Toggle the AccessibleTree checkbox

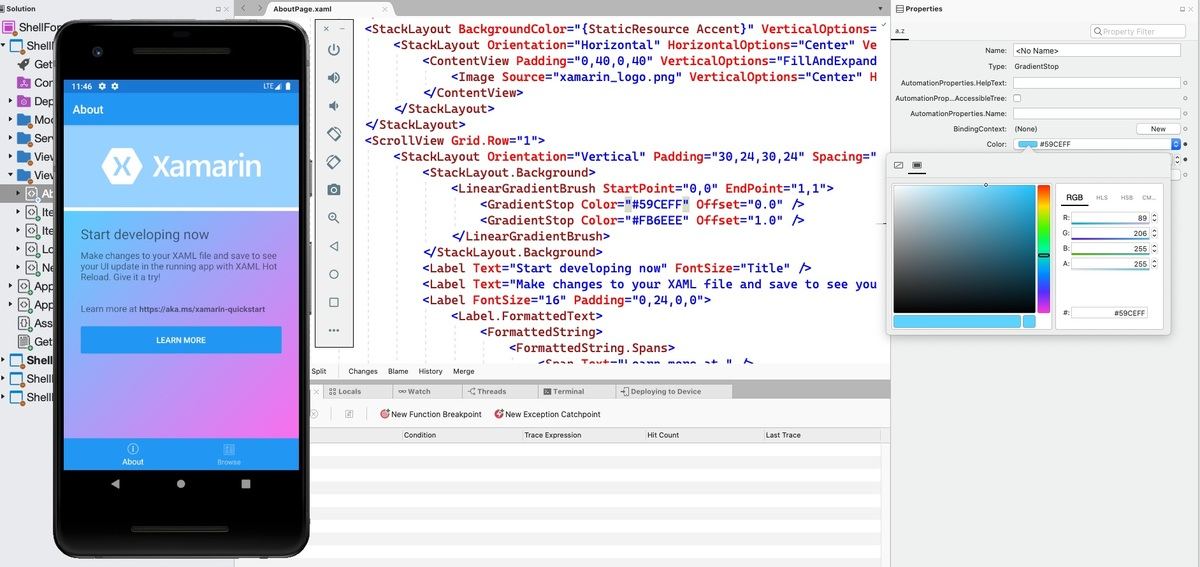[1017, 98]
